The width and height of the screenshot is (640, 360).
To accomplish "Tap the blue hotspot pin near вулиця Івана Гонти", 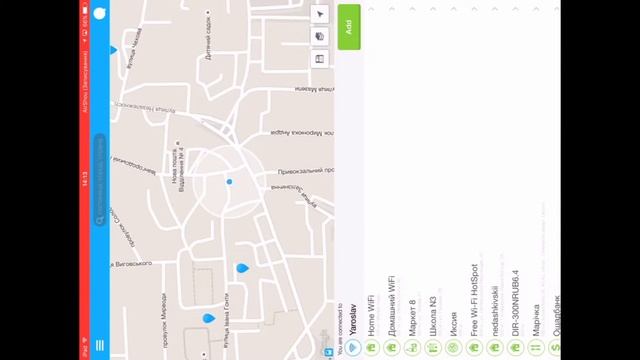I will 209,318.
